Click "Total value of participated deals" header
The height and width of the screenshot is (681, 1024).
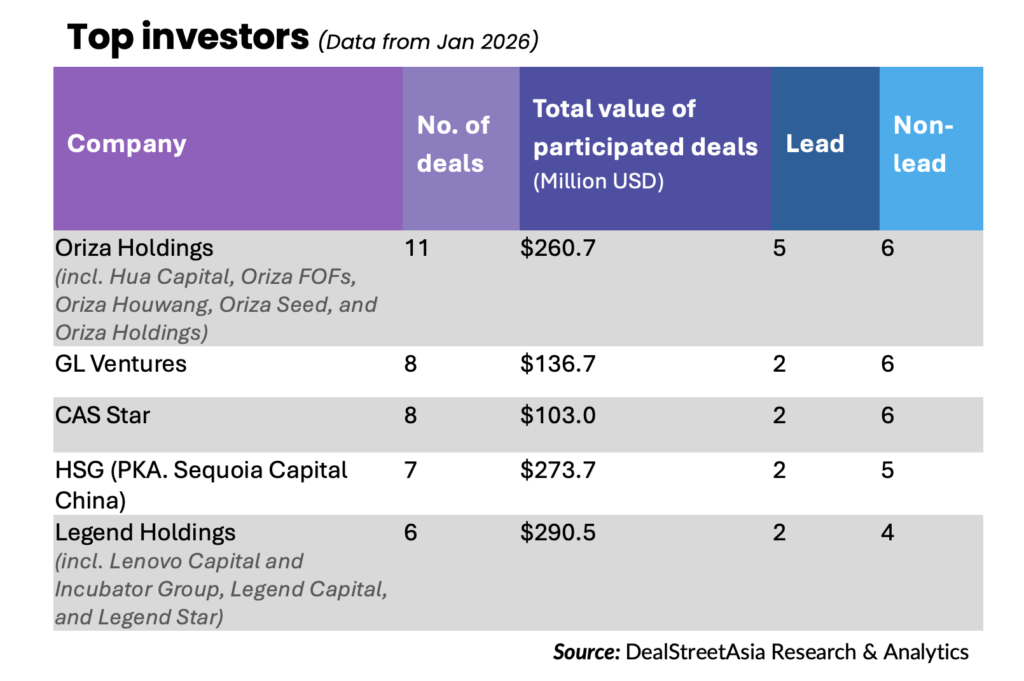[645, 128]
